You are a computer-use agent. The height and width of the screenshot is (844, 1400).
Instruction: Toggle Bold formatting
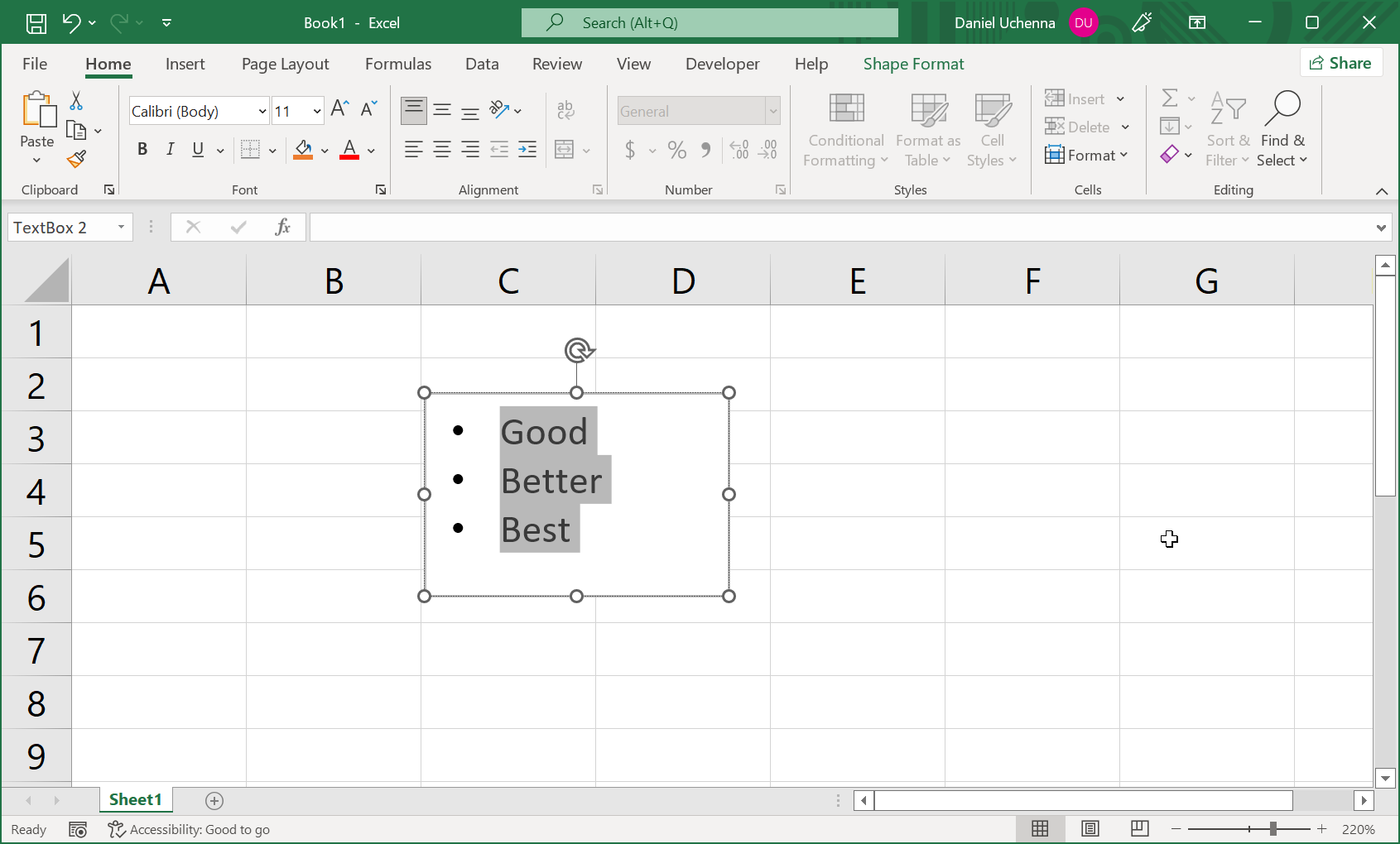[142, 150]
